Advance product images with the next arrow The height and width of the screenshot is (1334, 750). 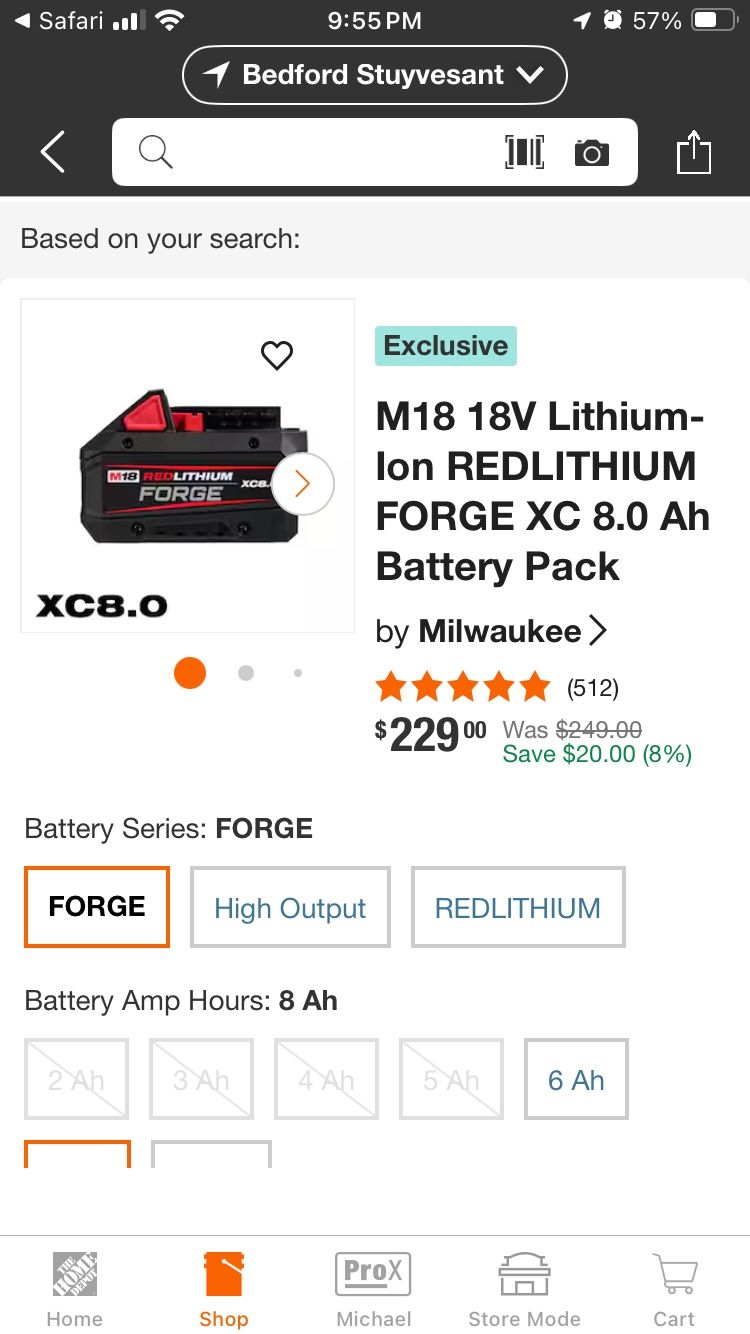(x=301, y=483)
